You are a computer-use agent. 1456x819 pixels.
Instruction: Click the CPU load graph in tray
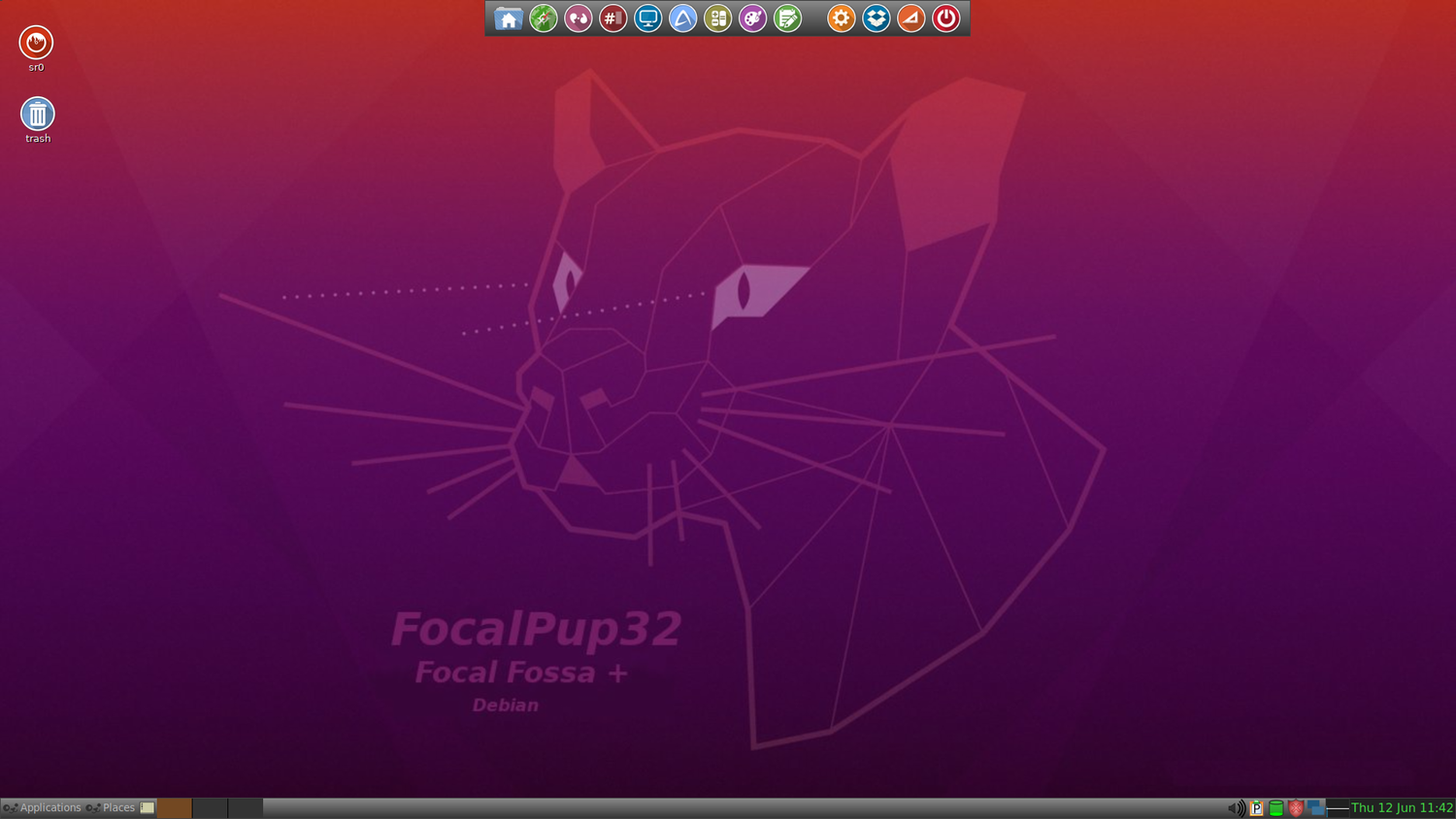[1338, 807]
